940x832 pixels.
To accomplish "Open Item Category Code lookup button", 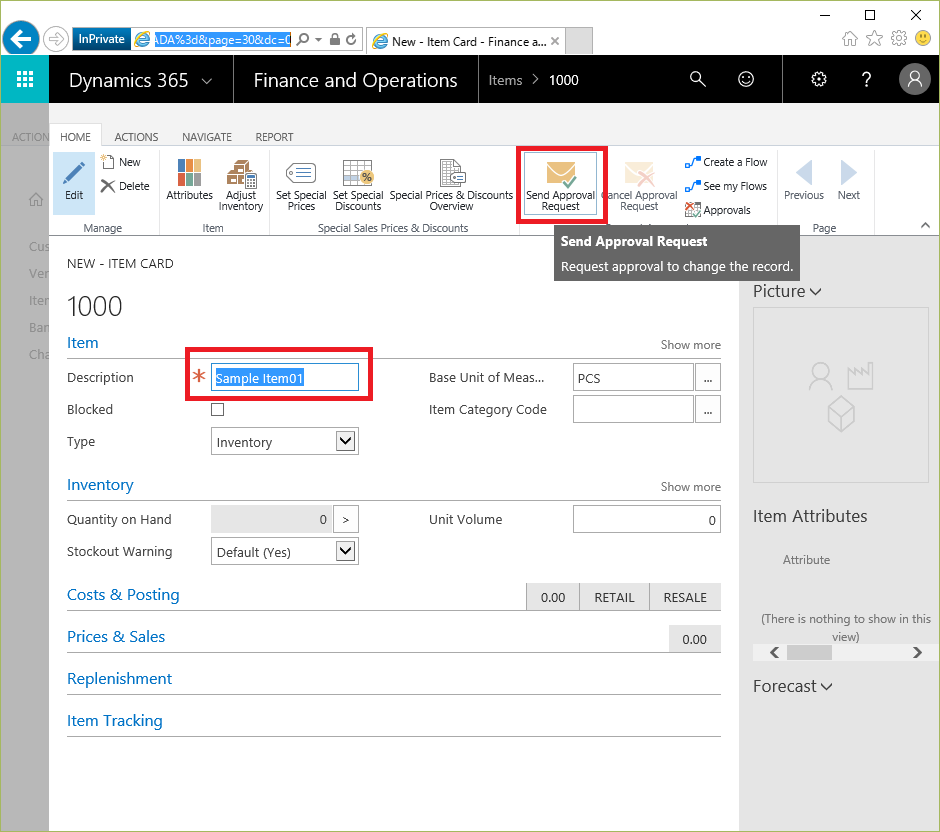I will click(x=708, y=409).
